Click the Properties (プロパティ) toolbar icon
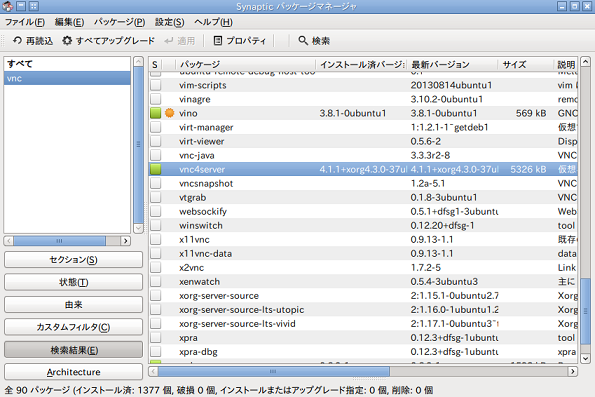Screen dimensions: 595x397 218,40
